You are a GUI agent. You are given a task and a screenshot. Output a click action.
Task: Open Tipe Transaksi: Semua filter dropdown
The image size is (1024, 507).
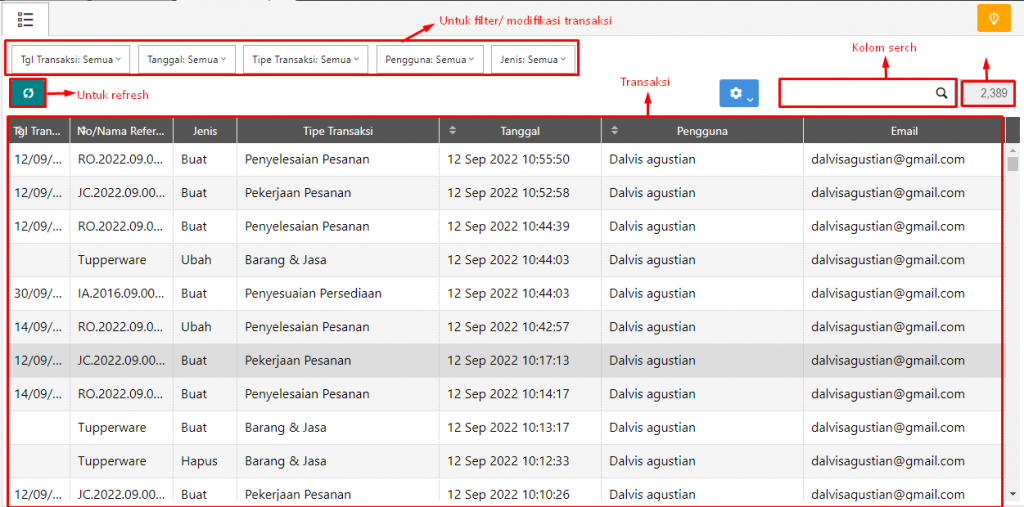click(306, 59)
